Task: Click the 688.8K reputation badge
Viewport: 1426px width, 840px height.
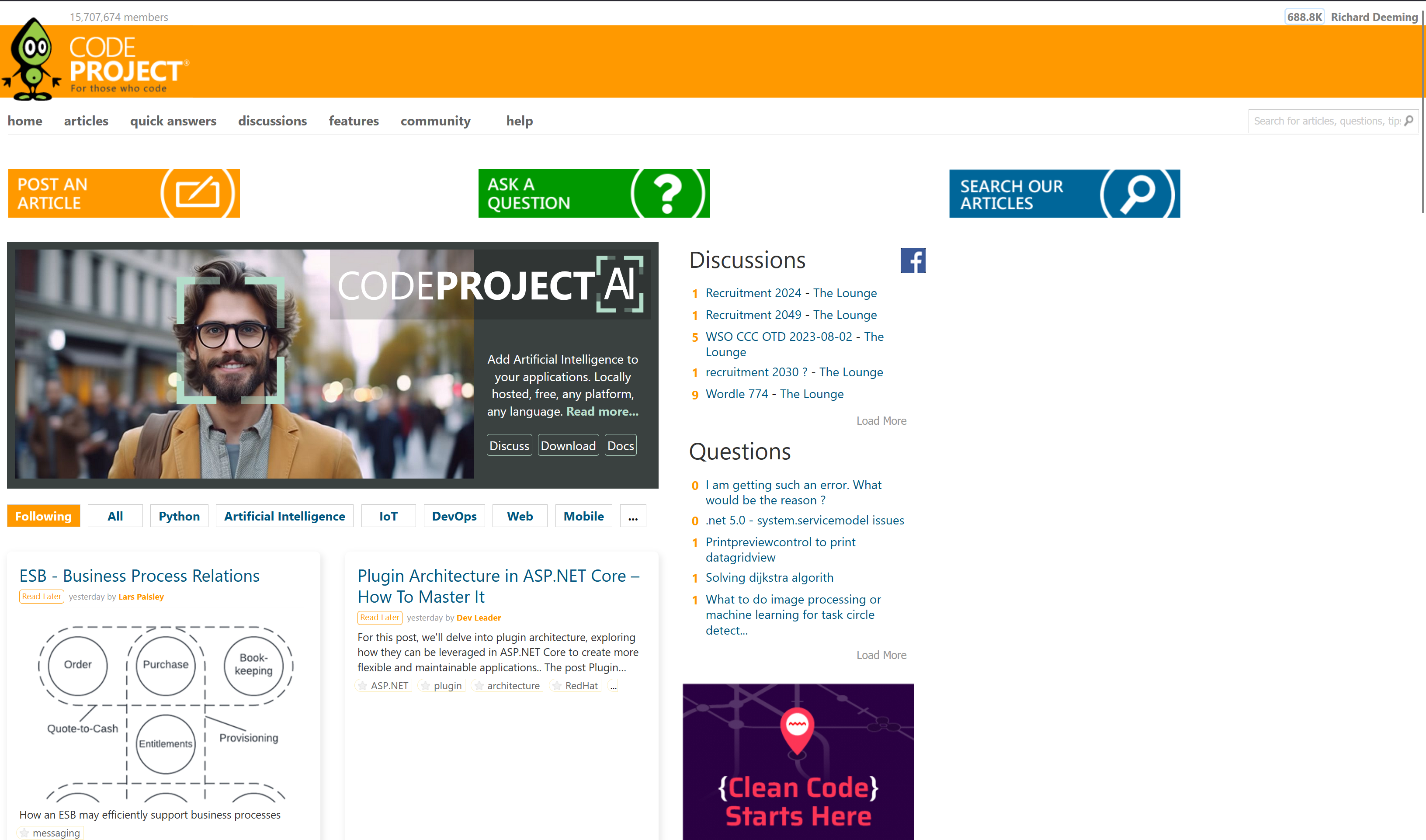Action: click(x=1304, y=17)
